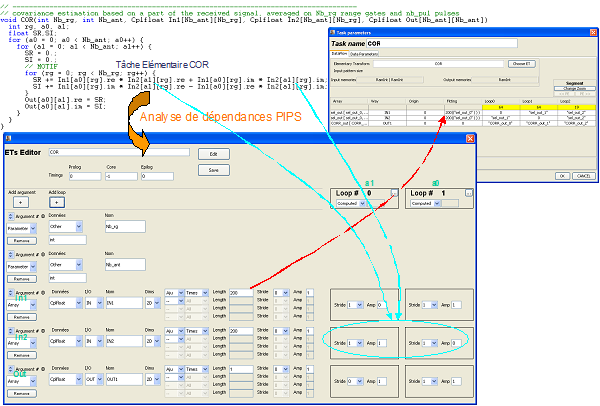Remove the OUT1 array argument
600x406 pixels.
point(20,395)
